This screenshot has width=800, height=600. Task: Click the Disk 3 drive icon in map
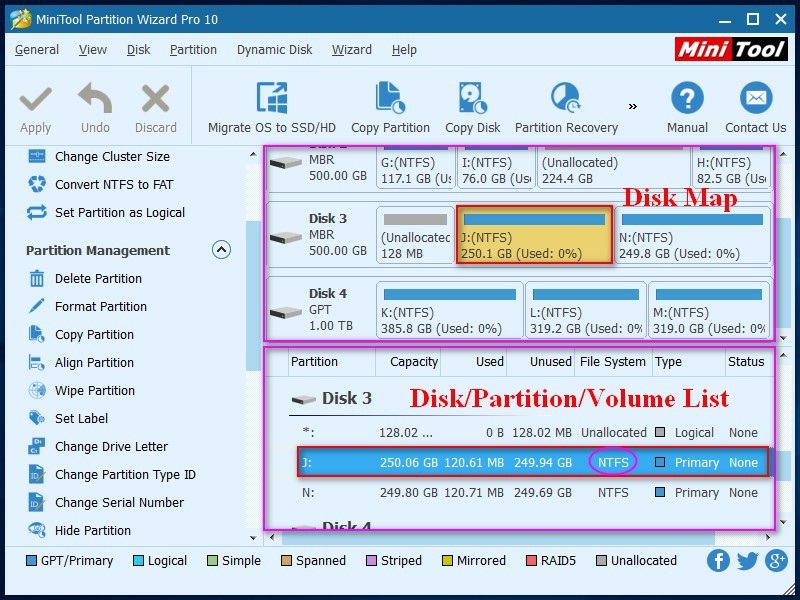point(286,237)
